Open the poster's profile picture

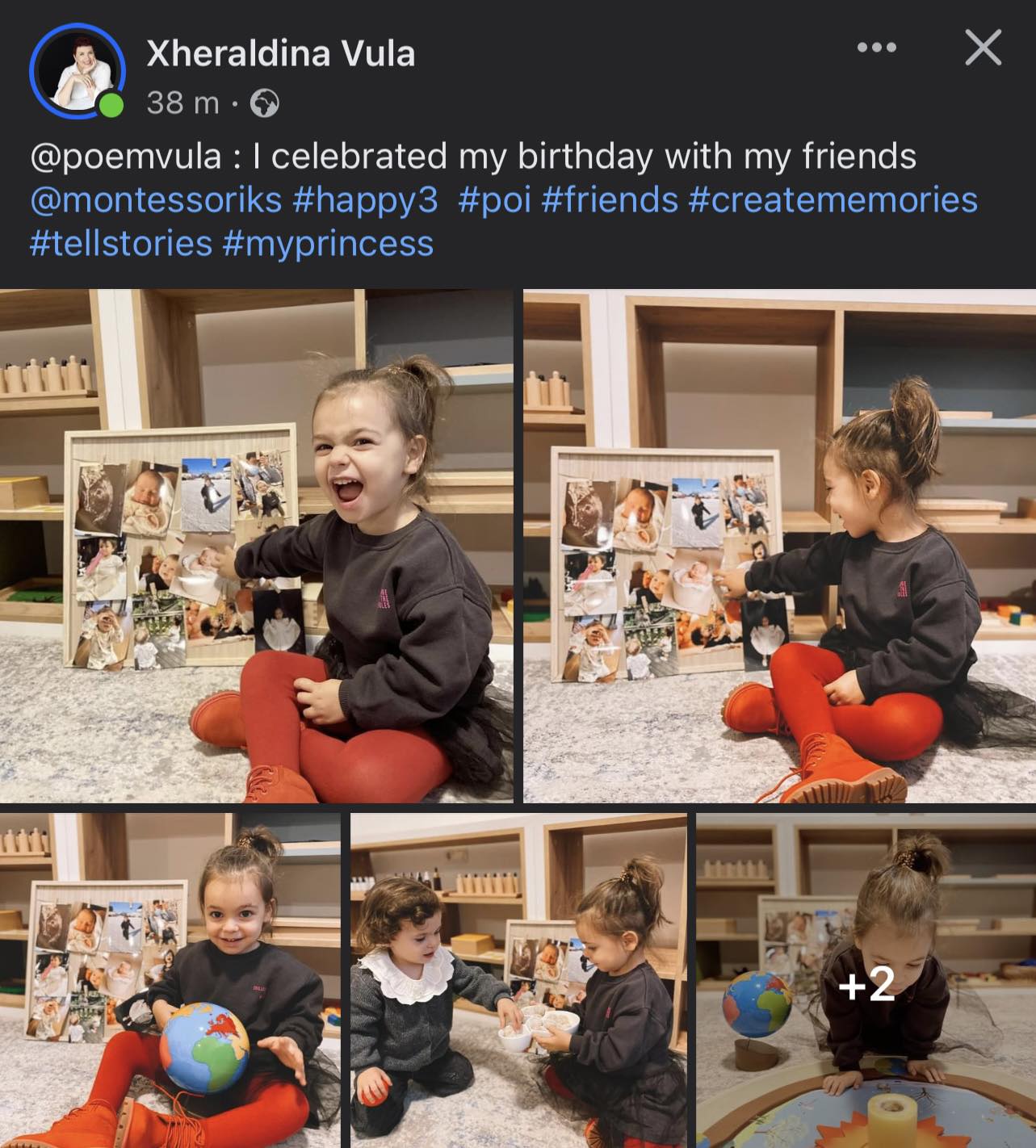[76, 70]
